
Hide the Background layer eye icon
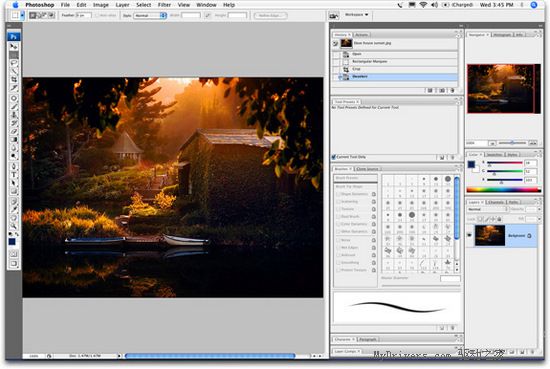coord(469,235)
